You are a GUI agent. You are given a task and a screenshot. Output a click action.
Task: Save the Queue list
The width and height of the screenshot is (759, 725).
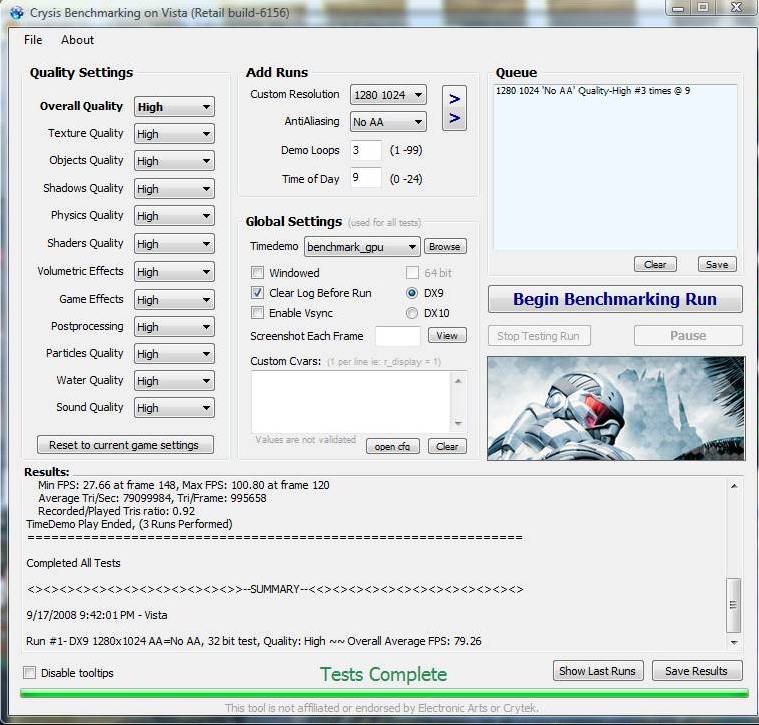point(717,264)
